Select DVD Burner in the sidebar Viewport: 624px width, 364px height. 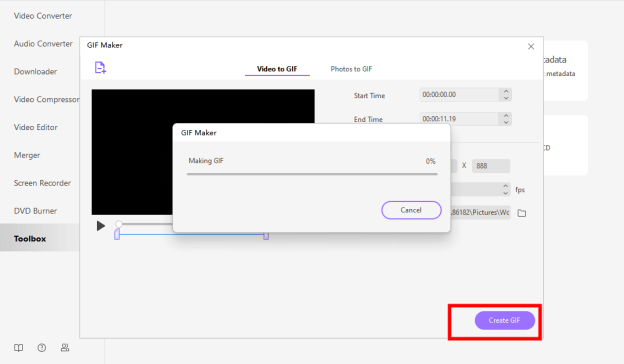[x=35, y=211]
